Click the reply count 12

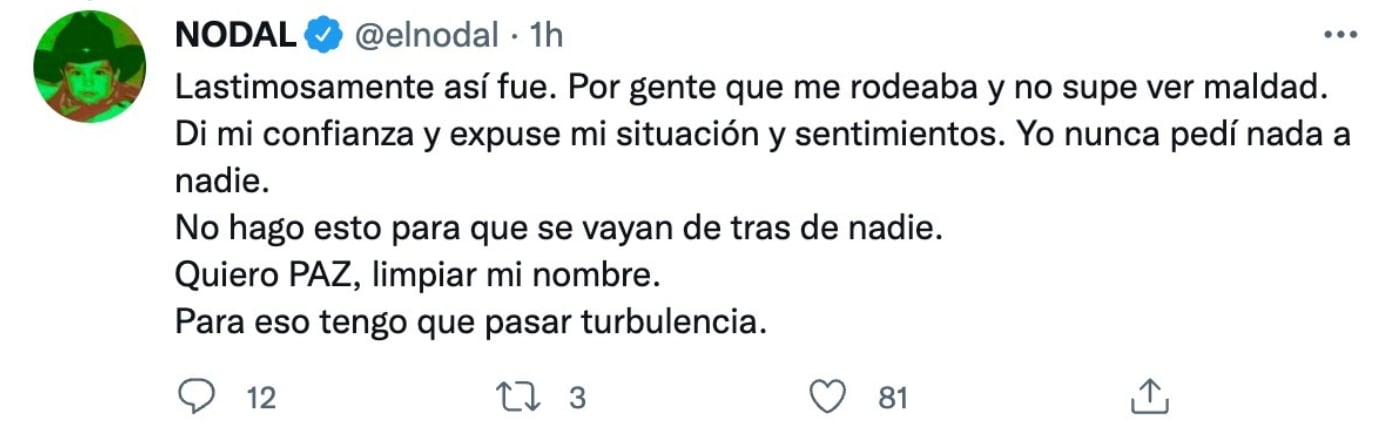pos(260,398)
